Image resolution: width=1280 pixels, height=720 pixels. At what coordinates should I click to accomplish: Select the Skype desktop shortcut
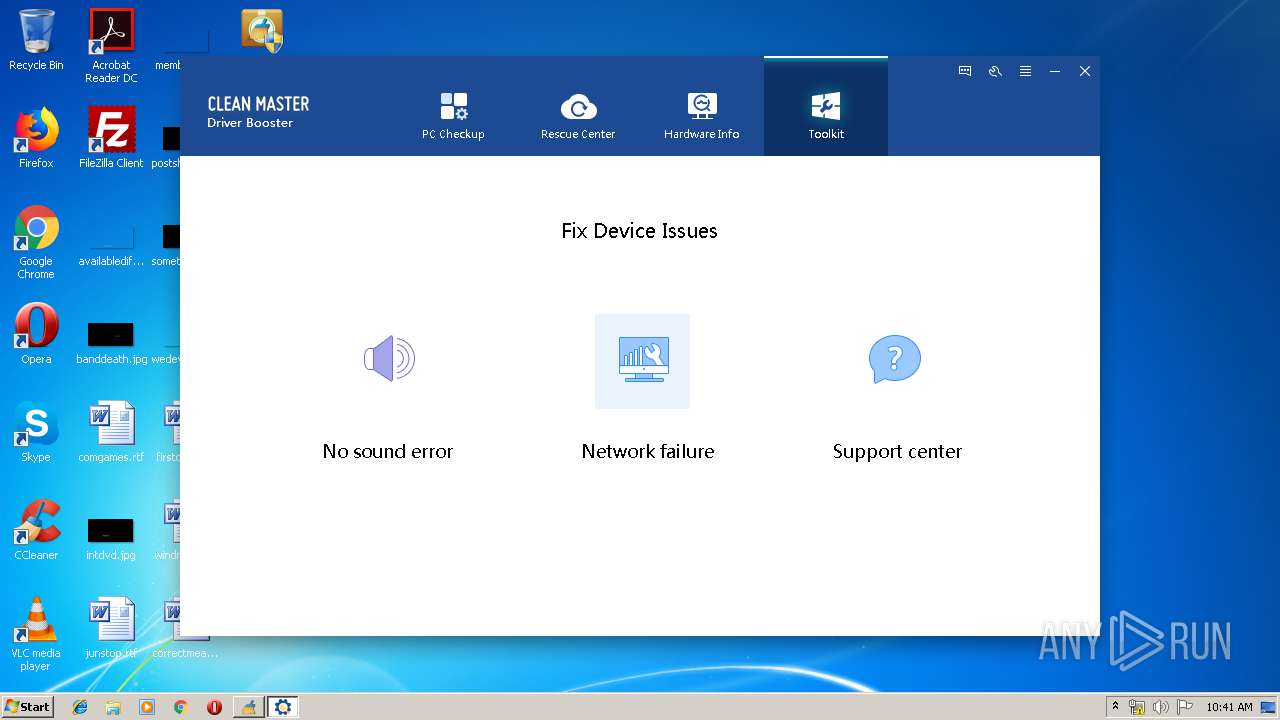pyautogui.click(x=36, y=432)
